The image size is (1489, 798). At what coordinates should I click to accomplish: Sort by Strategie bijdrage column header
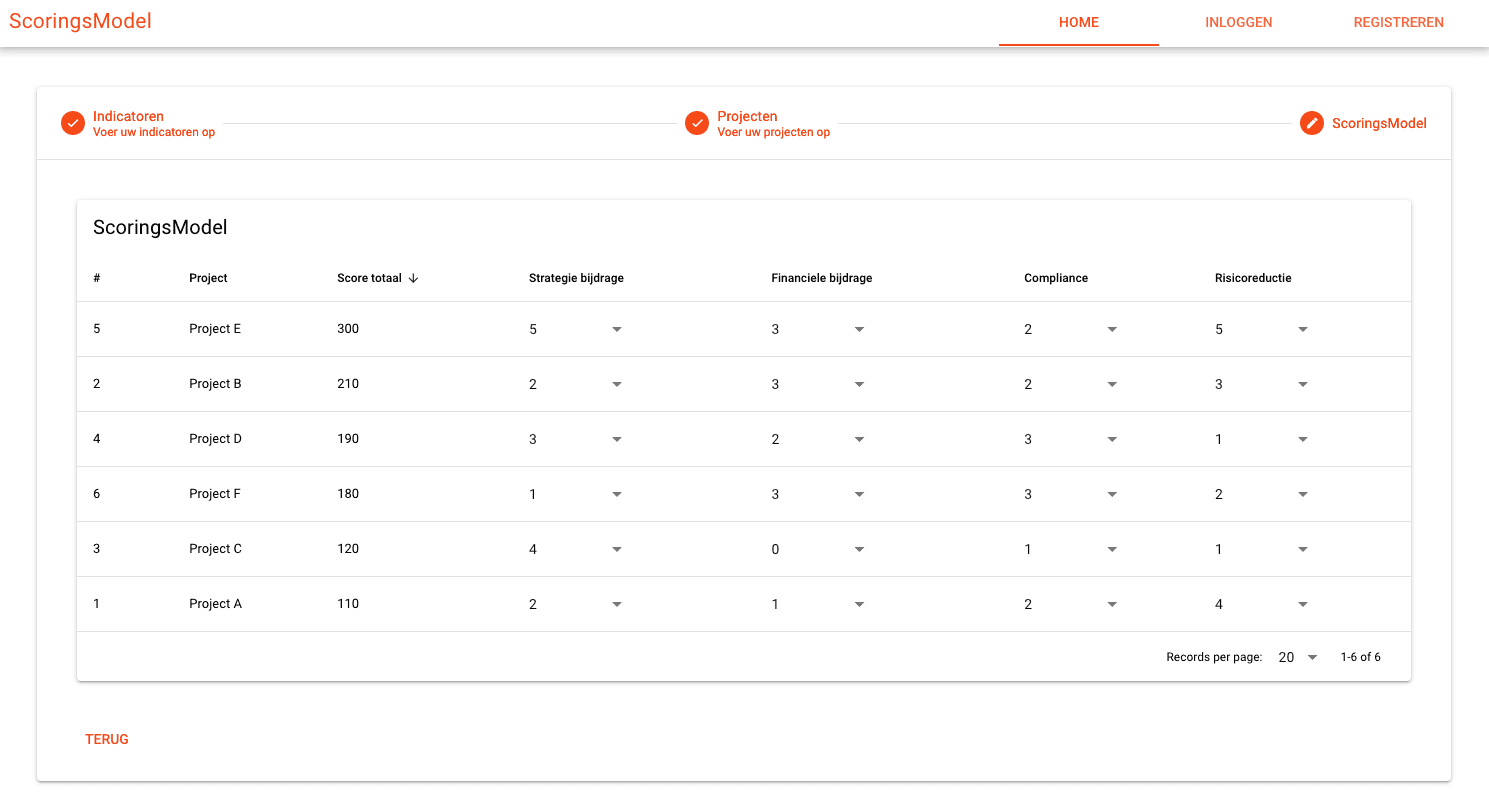576,278
